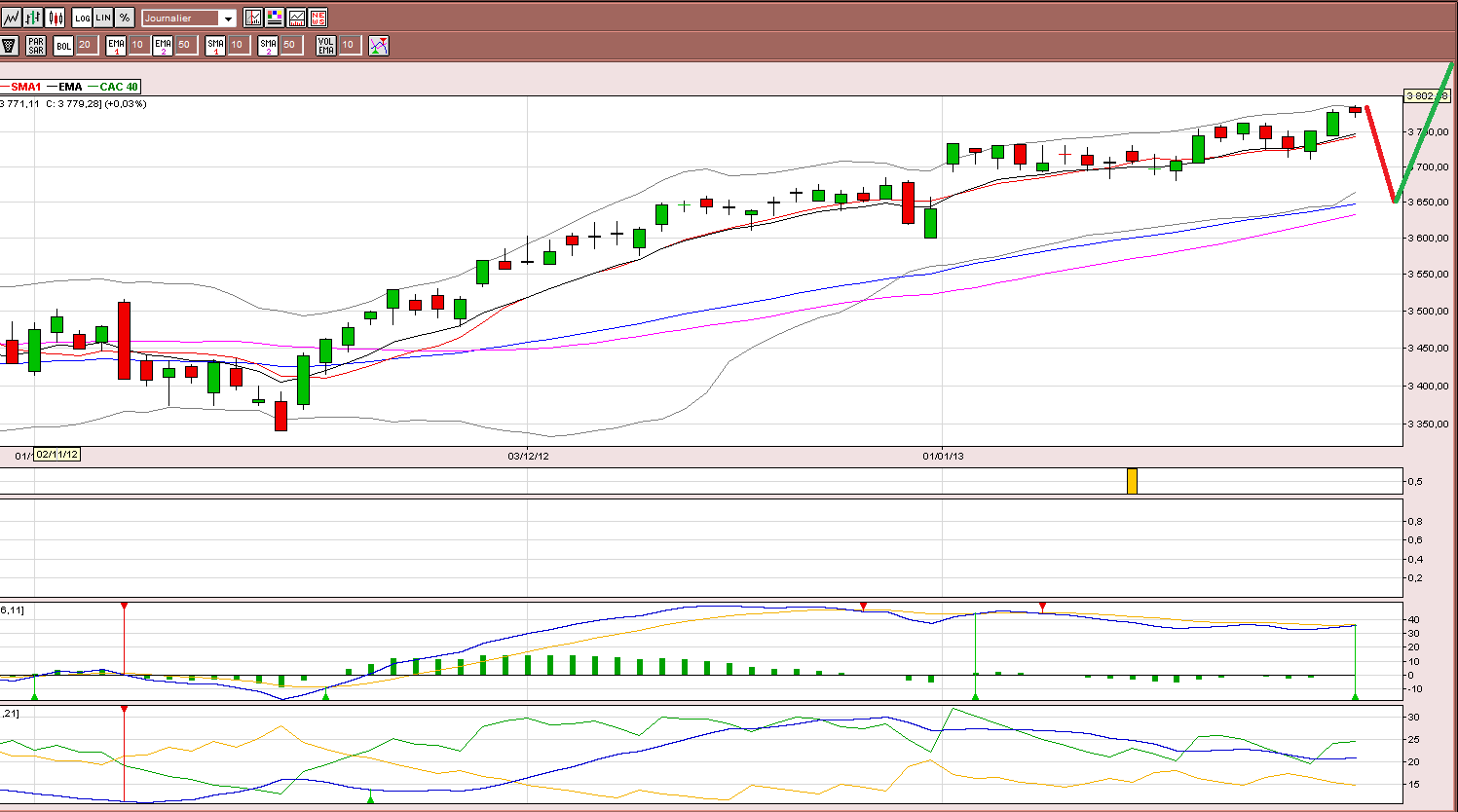Toggle the EMA 1 indicator
The image size is (1458, 812).
(116, 45)
